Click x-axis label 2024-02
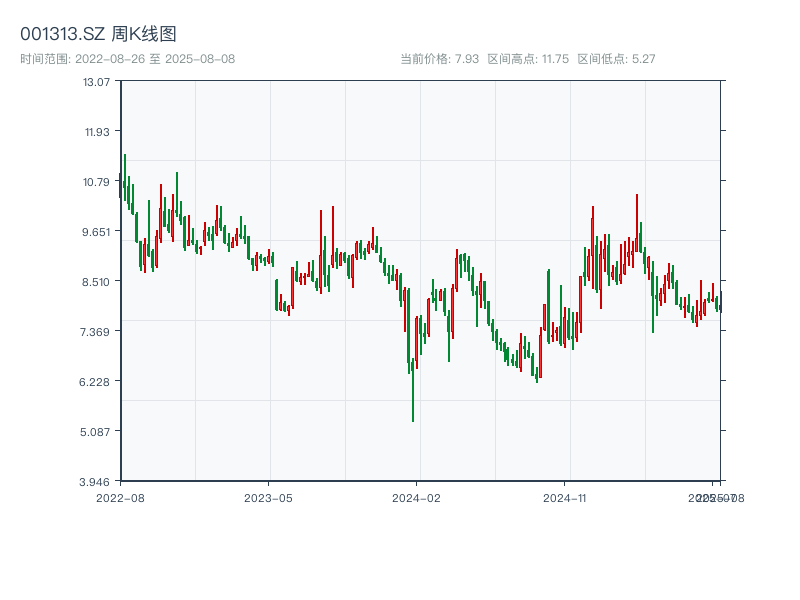Image resolution: width=800 pixels, height=600 pixels. 416,498
